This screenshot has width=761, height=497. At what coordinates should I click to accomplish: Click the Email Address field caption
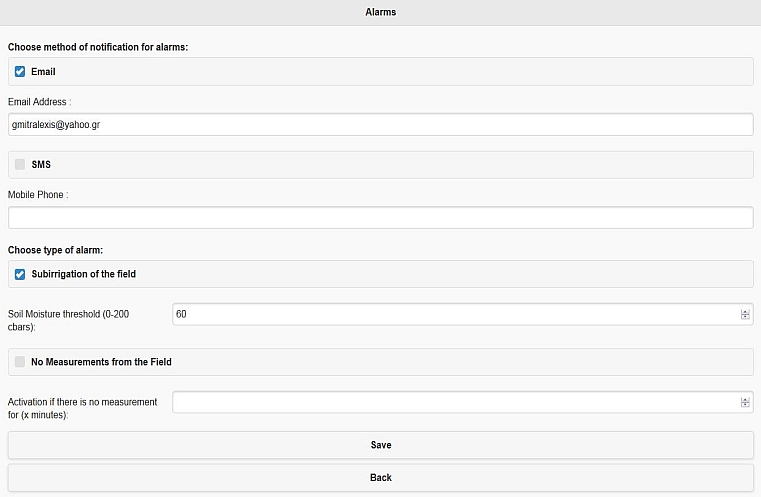pyautogui.click(x=39, y=102)
